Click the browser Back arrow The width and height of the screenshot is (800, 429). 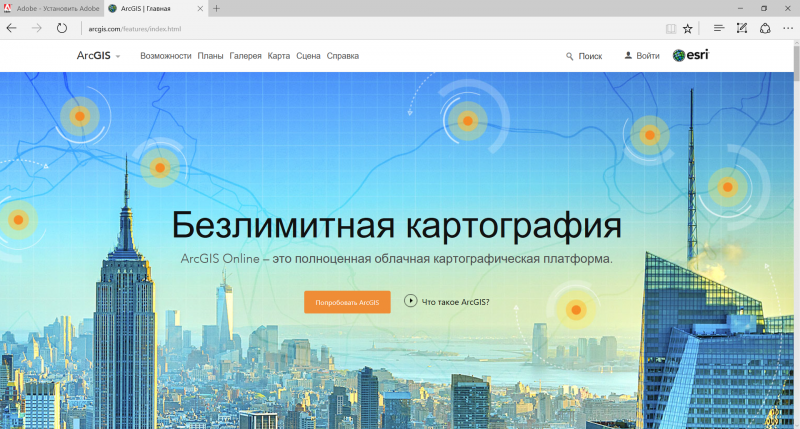(11, 28)
